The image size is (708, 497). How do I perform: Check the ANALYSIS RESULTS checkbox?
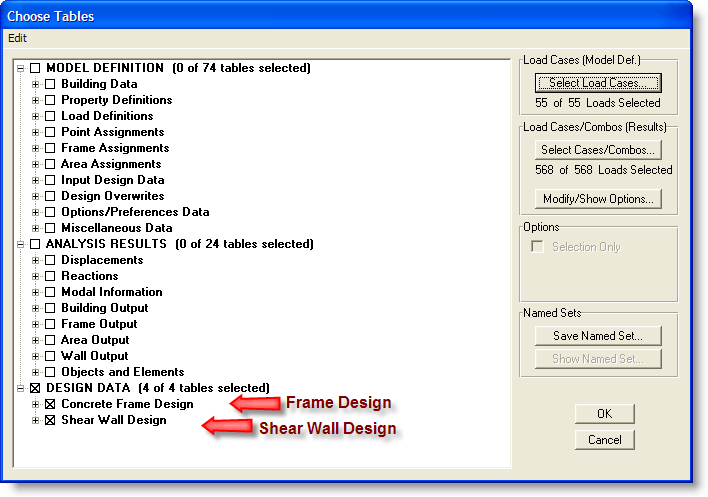pyautogui.click(x=35, y=244)
